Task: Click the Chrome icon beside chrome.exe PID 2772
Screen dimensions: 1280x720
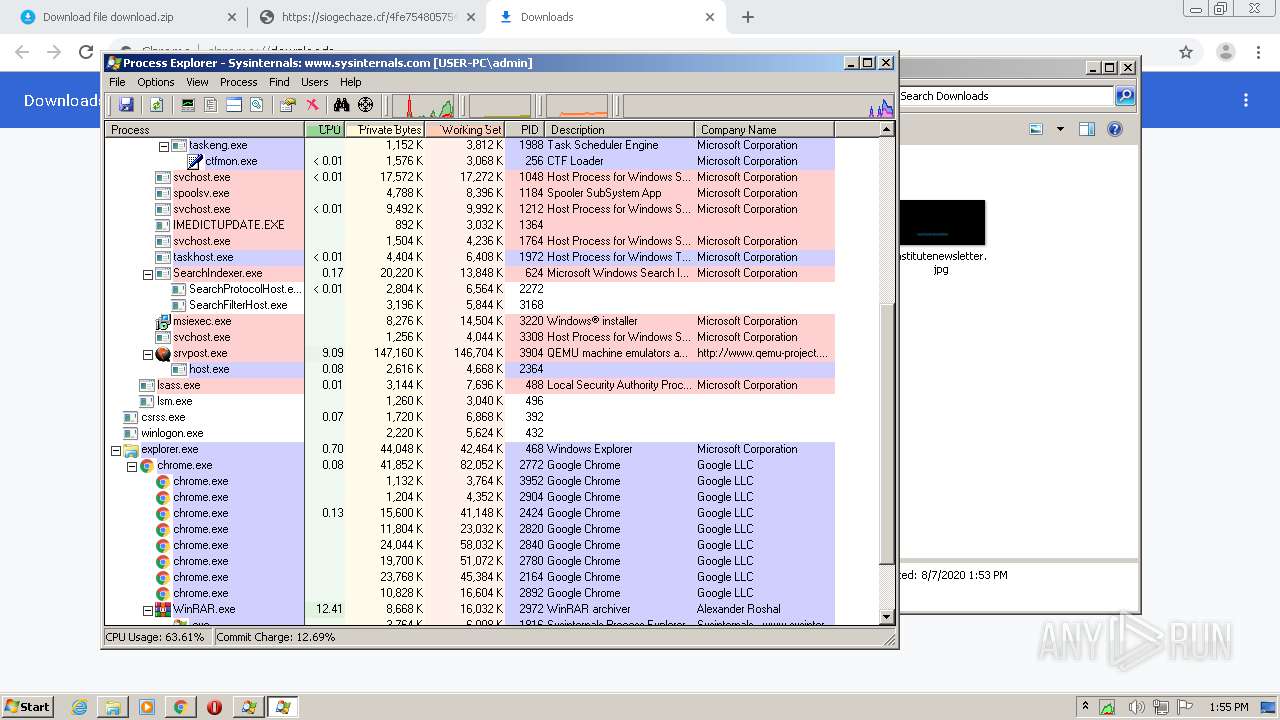Action: 147,465
